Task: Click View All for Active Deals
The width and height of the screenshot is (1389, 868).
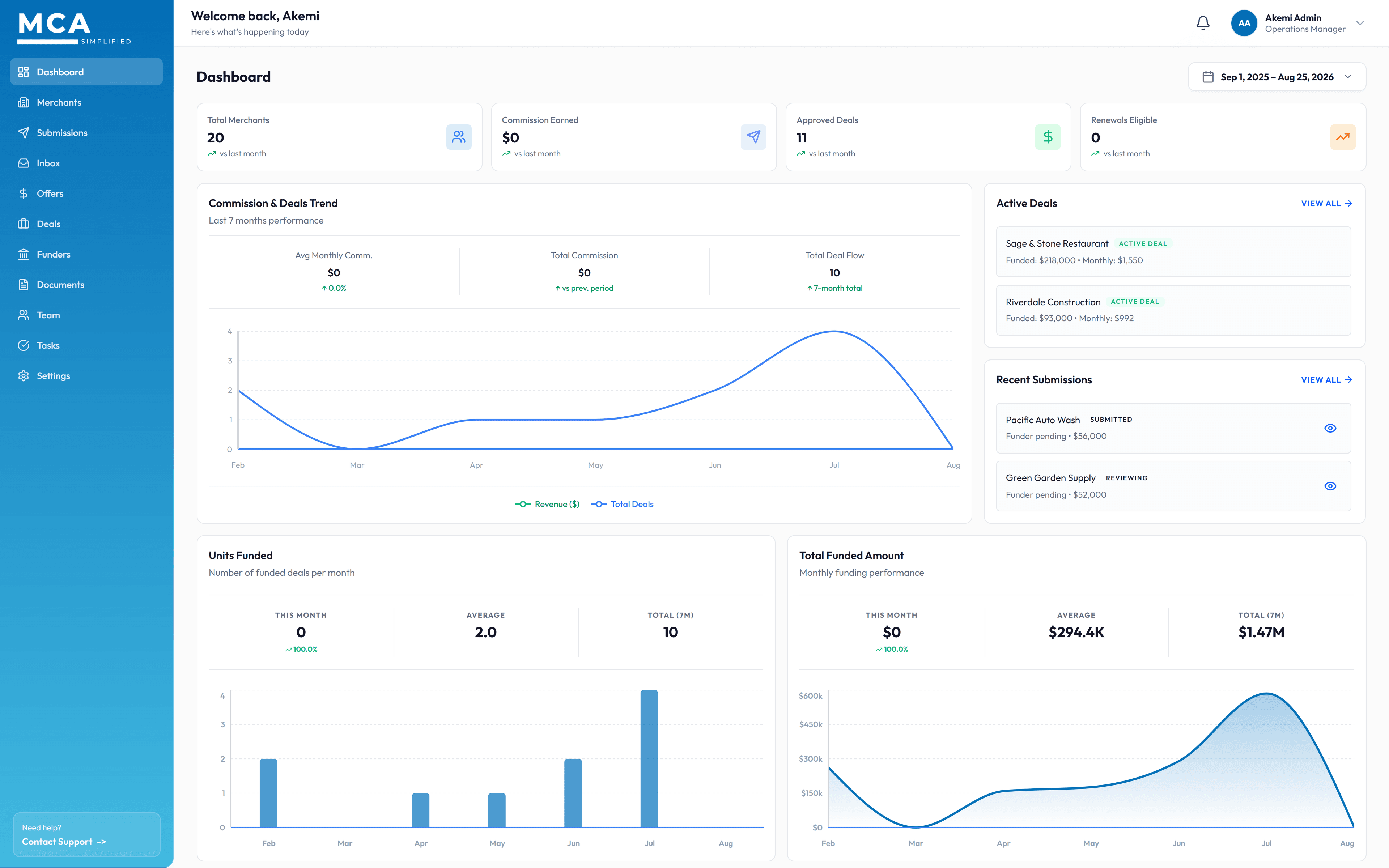Action: 1326,203
